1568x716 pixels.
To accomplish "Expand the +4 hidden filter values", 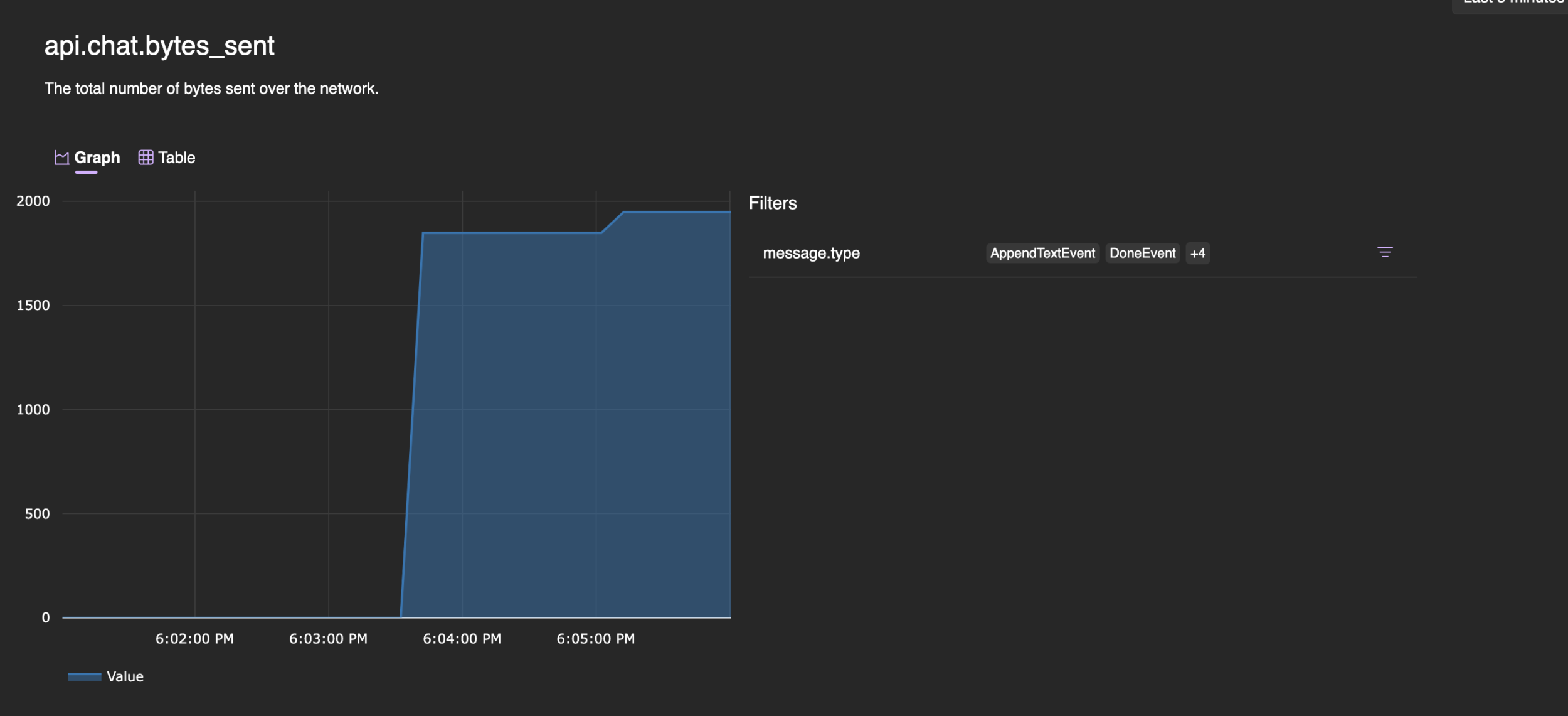I will point(1197,253).
